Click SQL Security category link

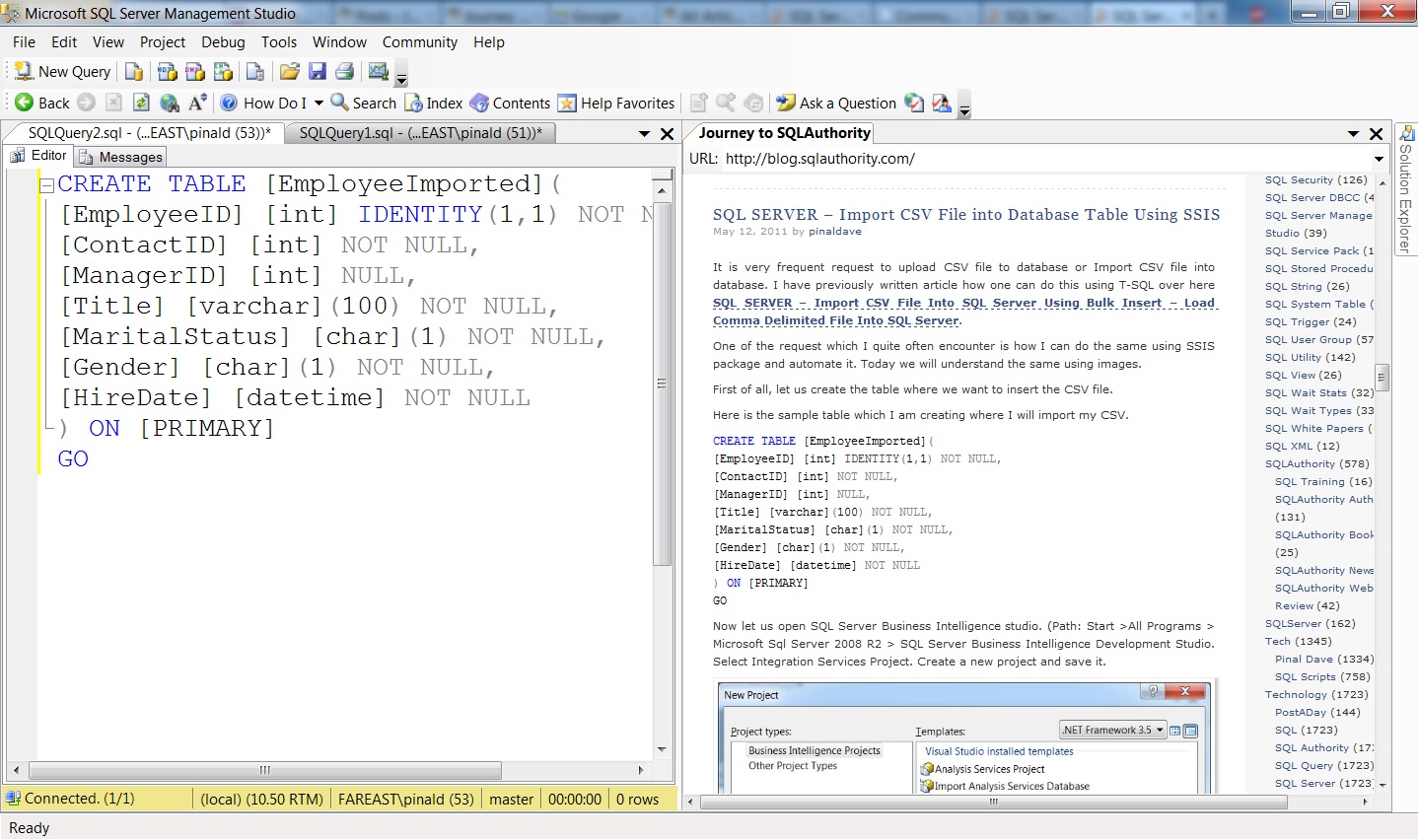tap(1316, 180)
